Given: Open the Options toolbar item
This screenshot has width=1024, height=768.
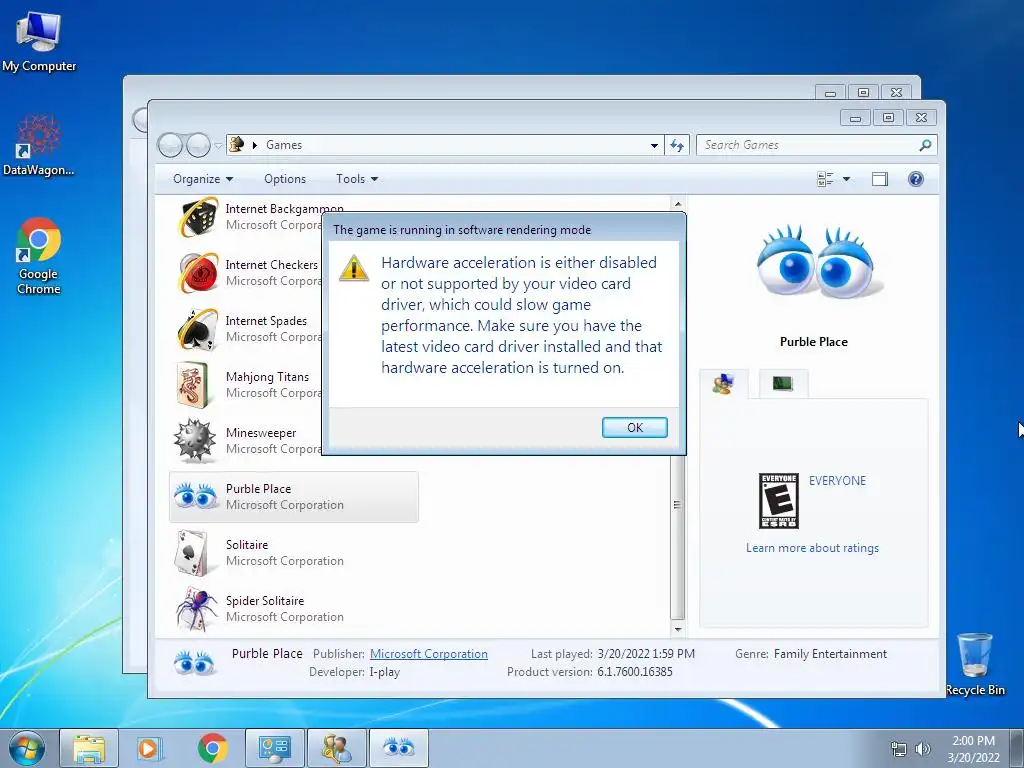Looking at the screenshot, I should [x=285, y=179].
